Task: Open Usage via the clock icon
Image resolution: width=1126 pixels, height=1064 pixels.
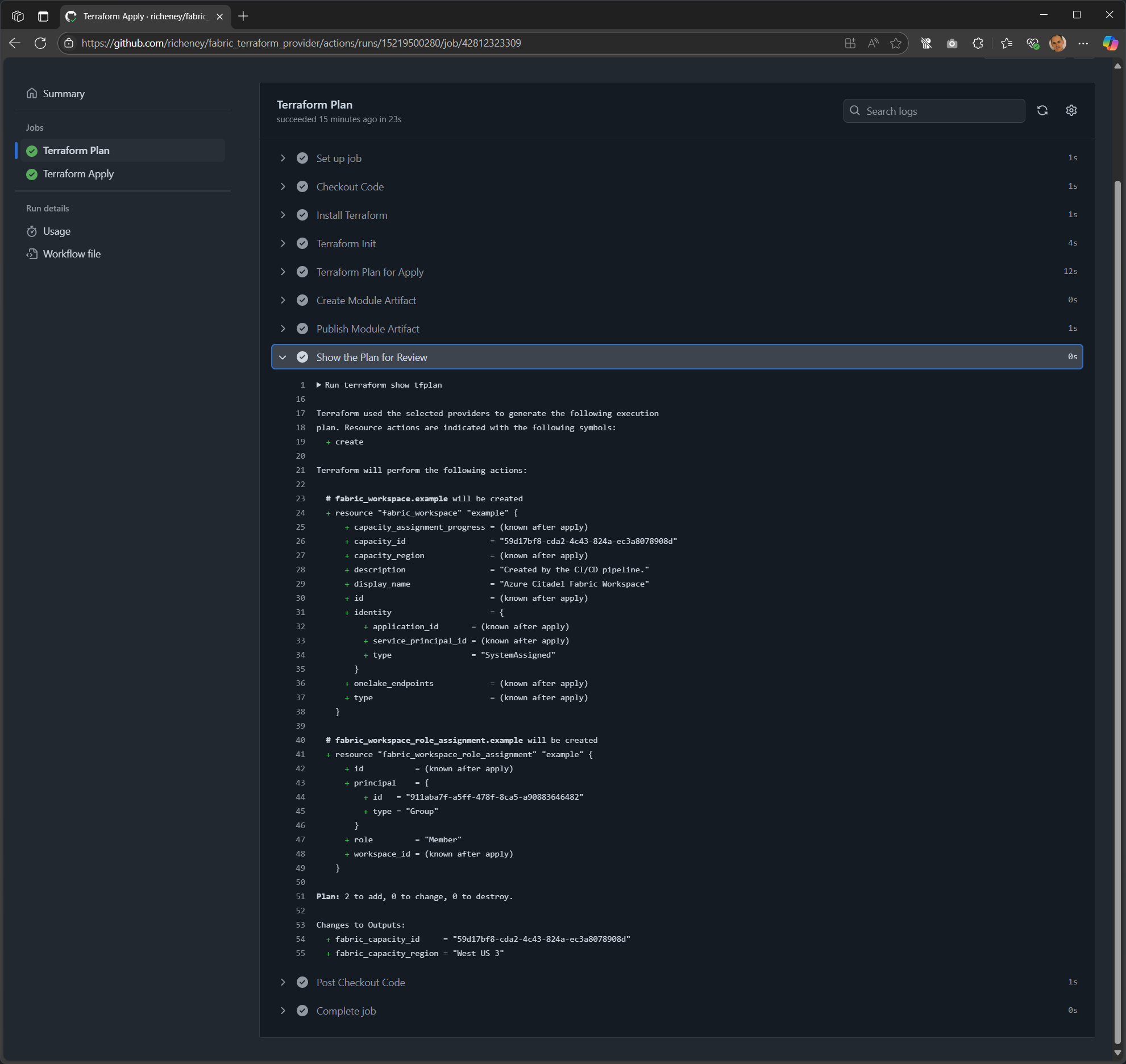Action: 33,231
